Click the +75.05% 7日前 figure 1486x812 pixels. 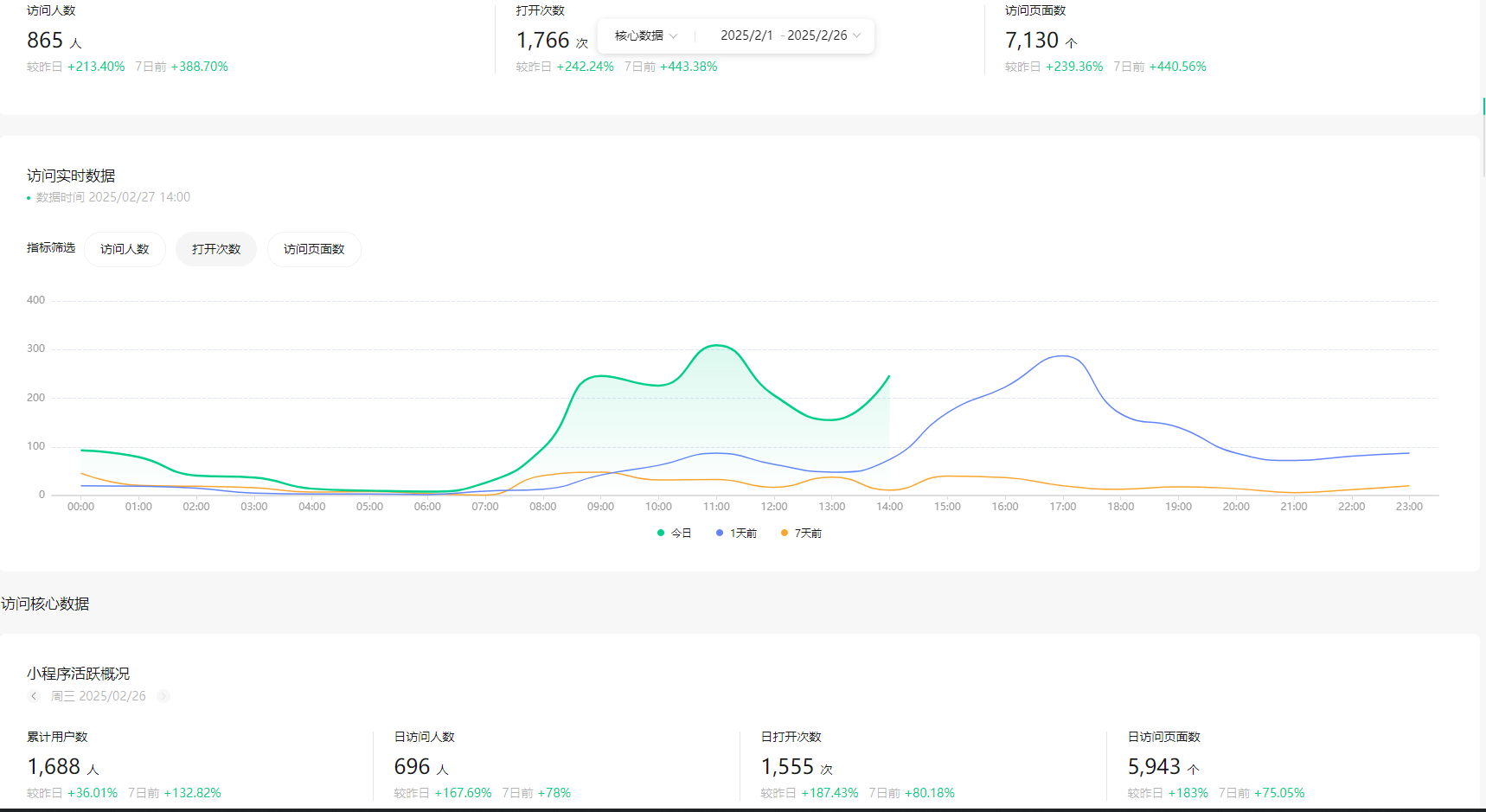pyautogui.click(x=1279, y=793)
